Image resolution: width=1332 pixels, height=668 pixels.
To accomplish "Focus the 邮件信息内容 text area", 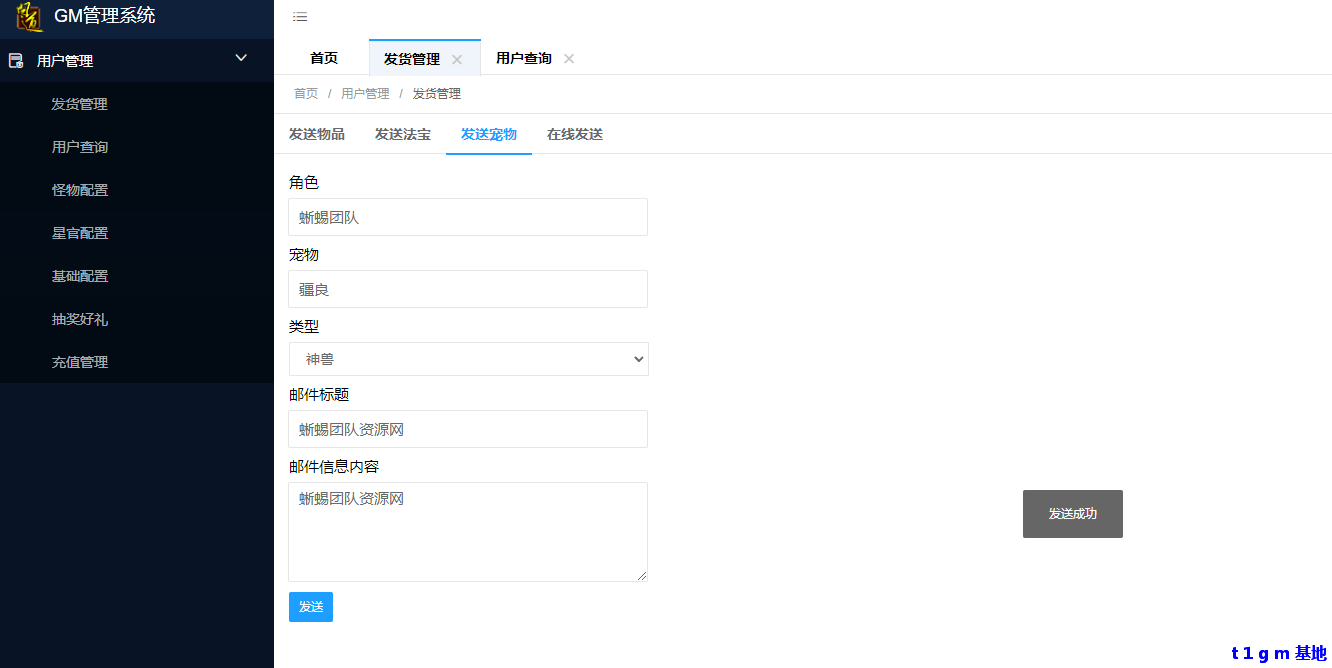I will (468, 531).
